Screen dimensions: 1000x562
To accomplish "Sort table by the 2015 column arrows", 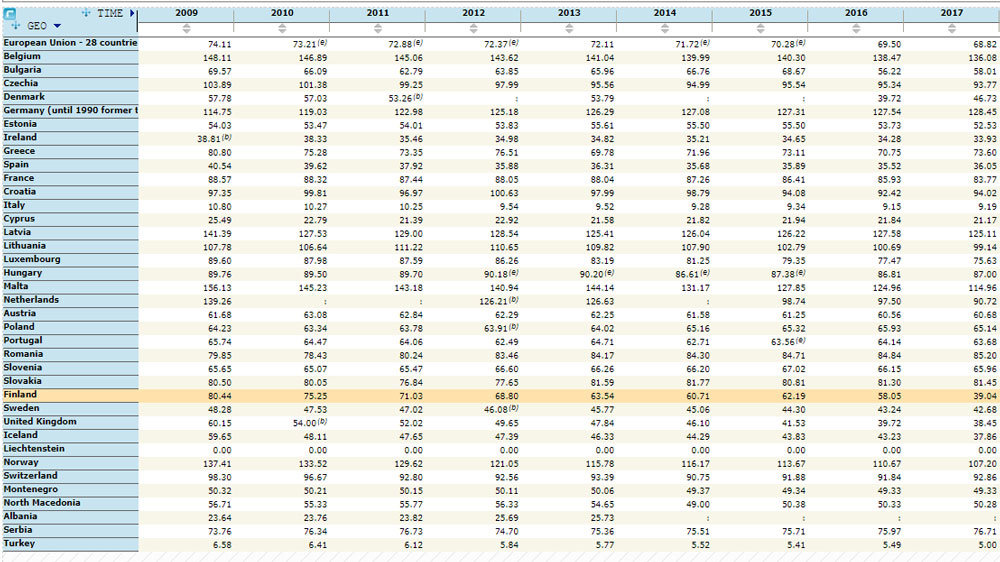I will click(x=760, y=28).
